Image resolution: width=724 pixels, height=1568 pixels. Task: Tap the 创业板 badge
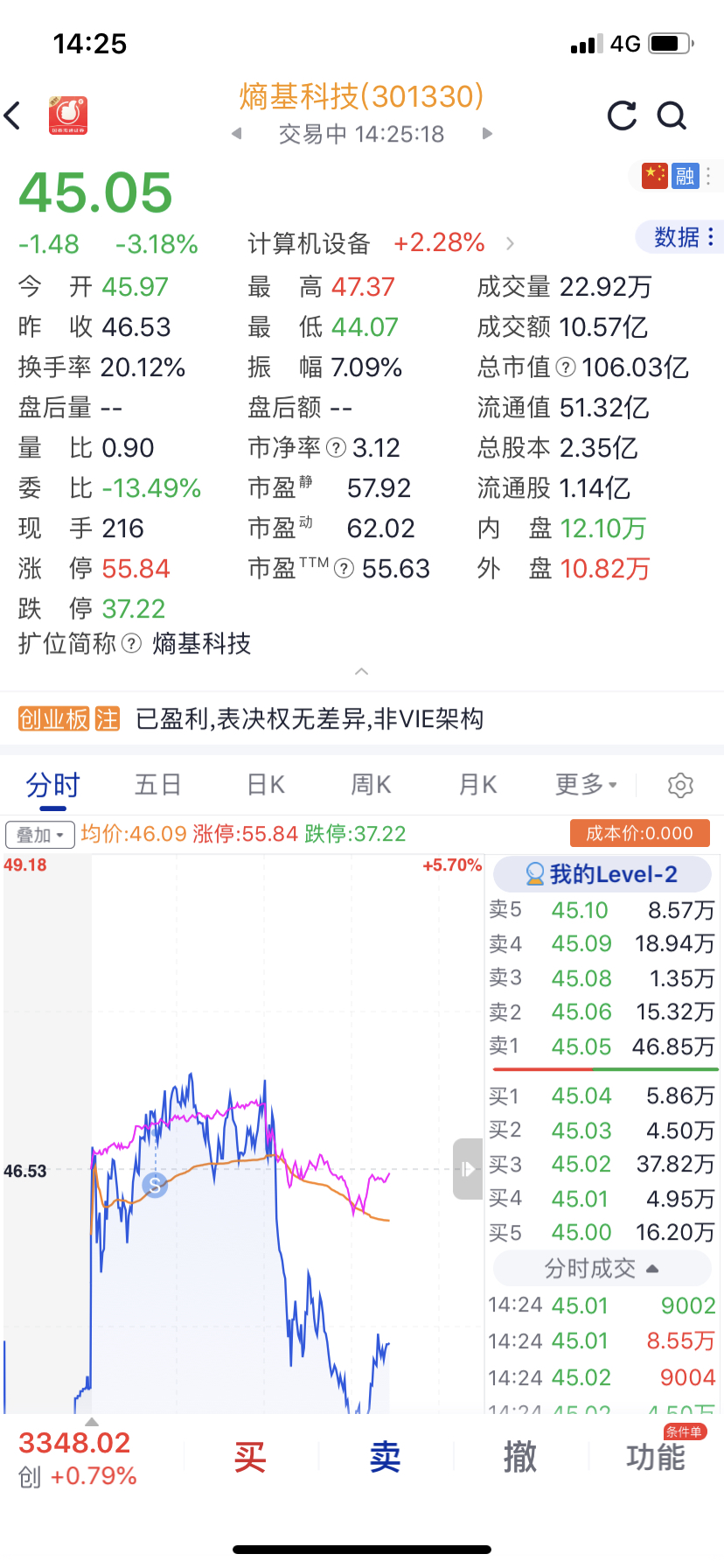tap(54, 719)
